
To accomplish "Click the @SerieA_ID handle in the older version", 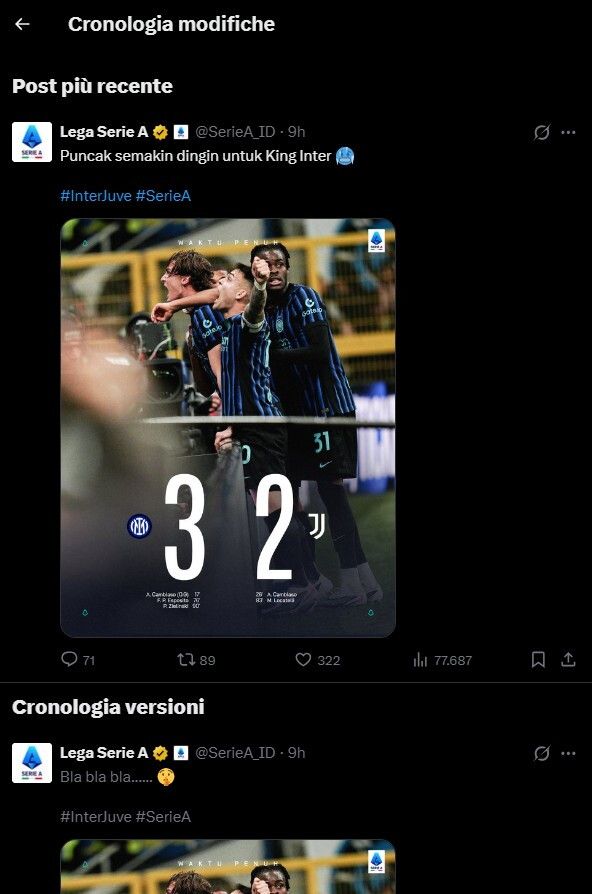I will [x=235, y=753].
